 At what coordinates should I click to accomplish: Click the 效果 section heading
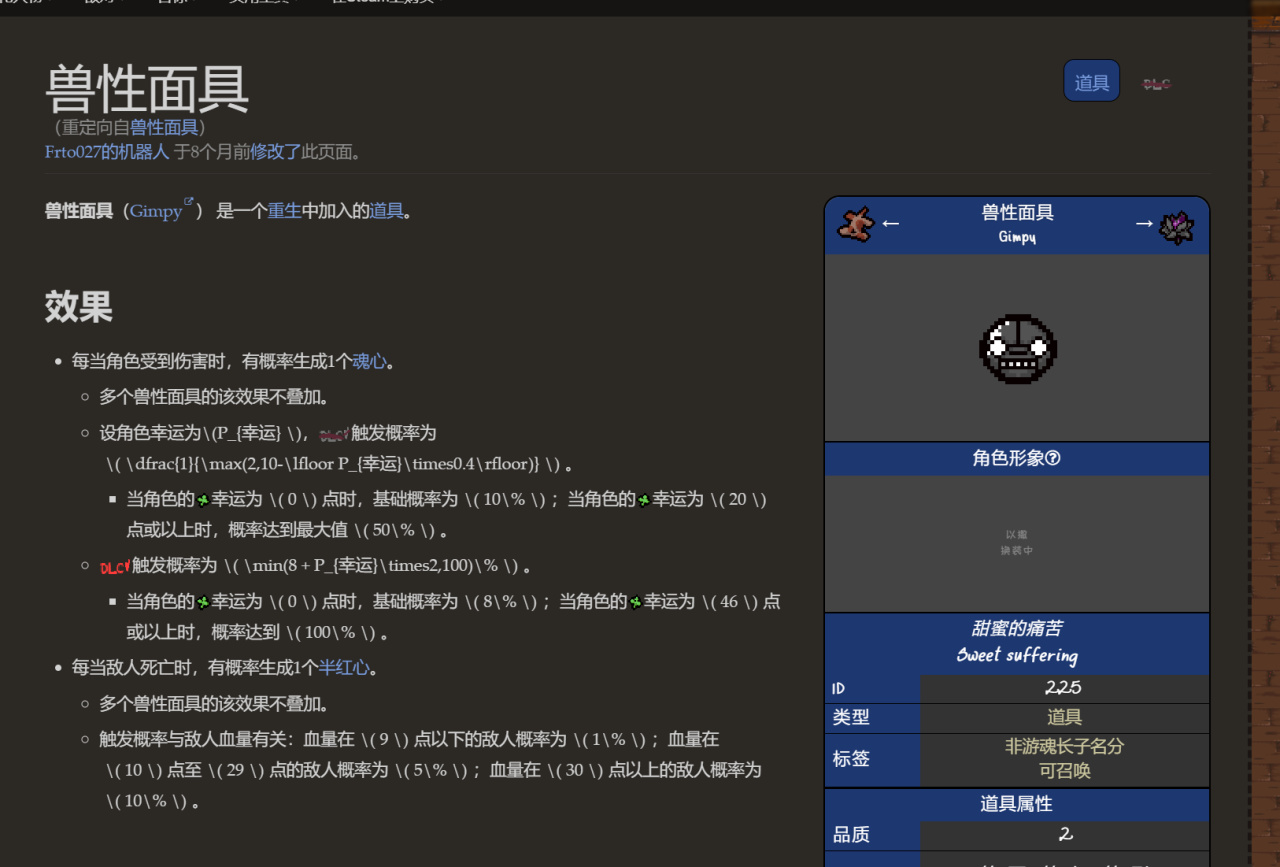coord(78,307)
